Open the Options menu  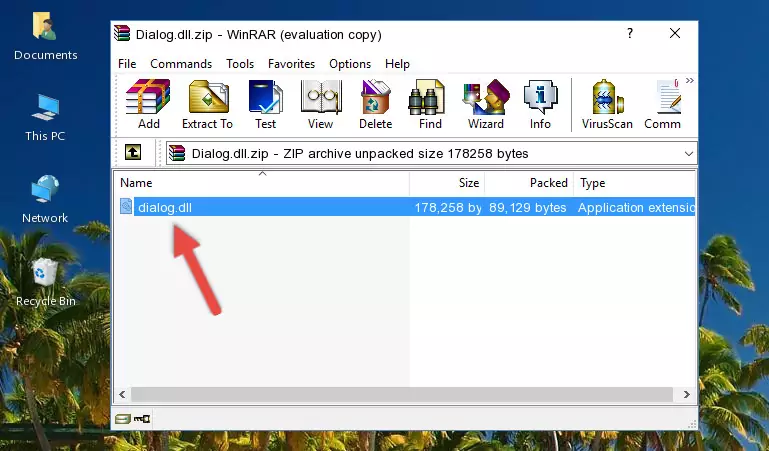click(350, 64)
